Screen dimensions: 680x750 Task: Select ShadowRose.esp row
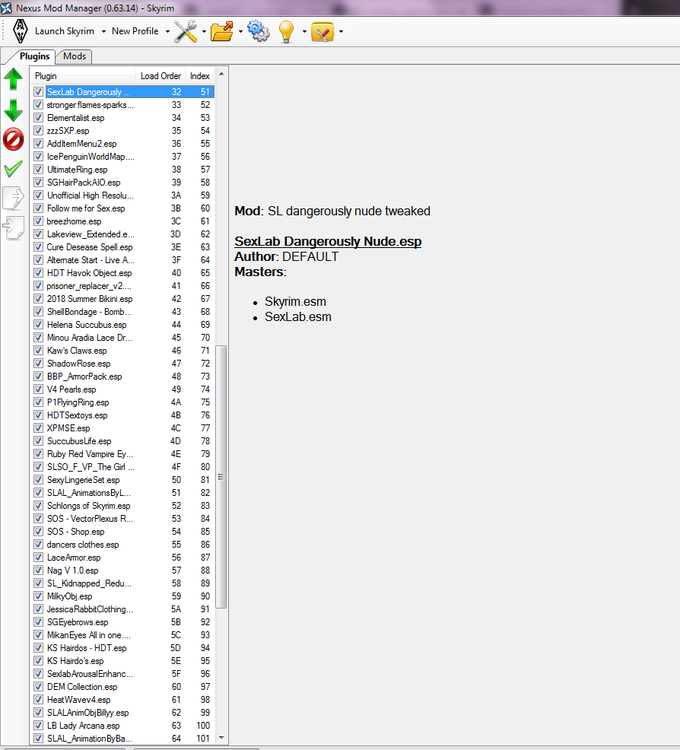point(123,363)
